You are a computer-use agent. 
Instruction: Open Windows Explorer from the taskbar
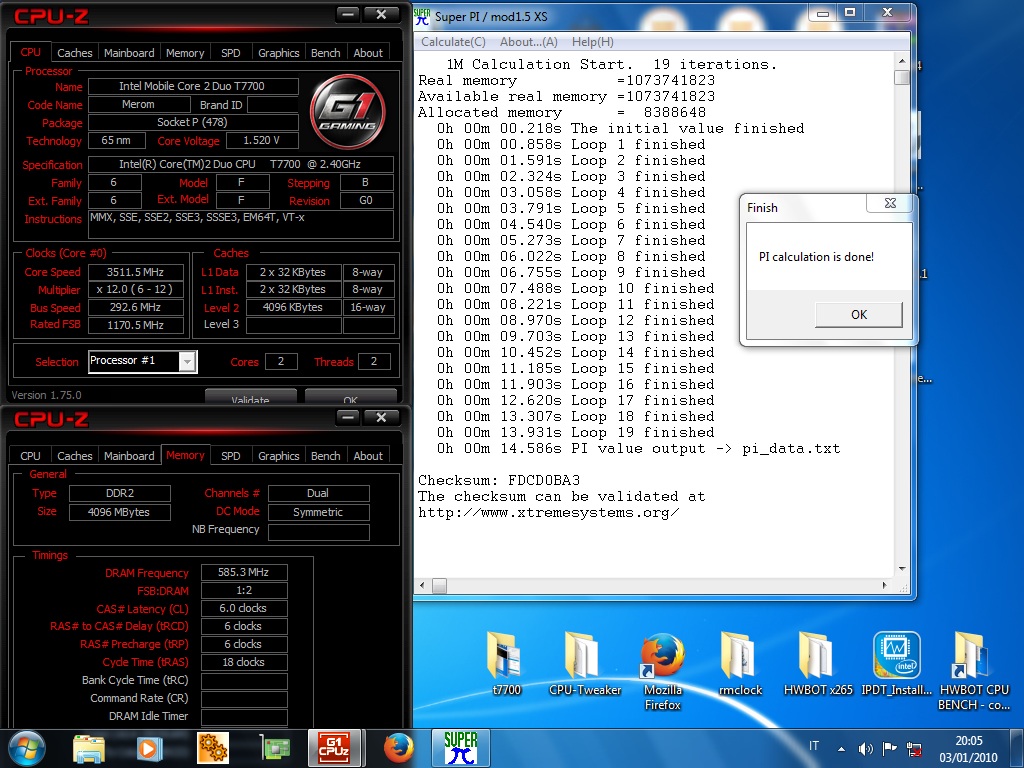(88, 748)
